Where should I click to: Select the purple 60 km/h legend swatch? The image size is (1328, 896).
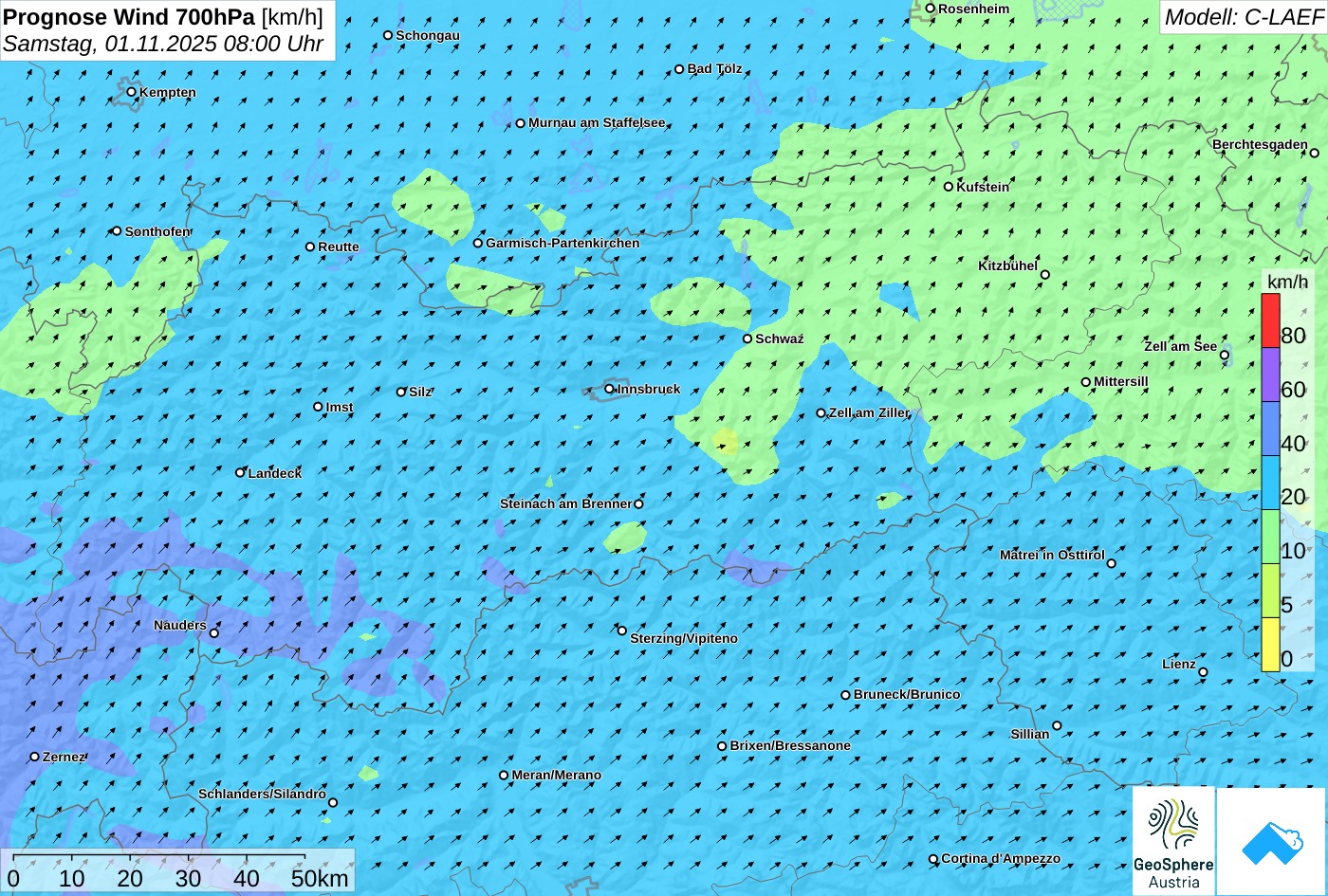(1270, 375)
